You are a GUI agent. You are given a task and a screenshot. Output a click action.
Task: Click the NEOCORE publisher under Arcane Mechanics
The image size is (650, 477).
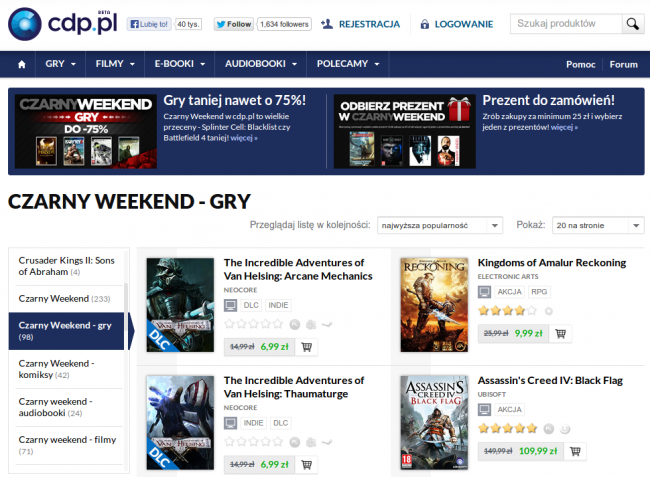point(240,290)
